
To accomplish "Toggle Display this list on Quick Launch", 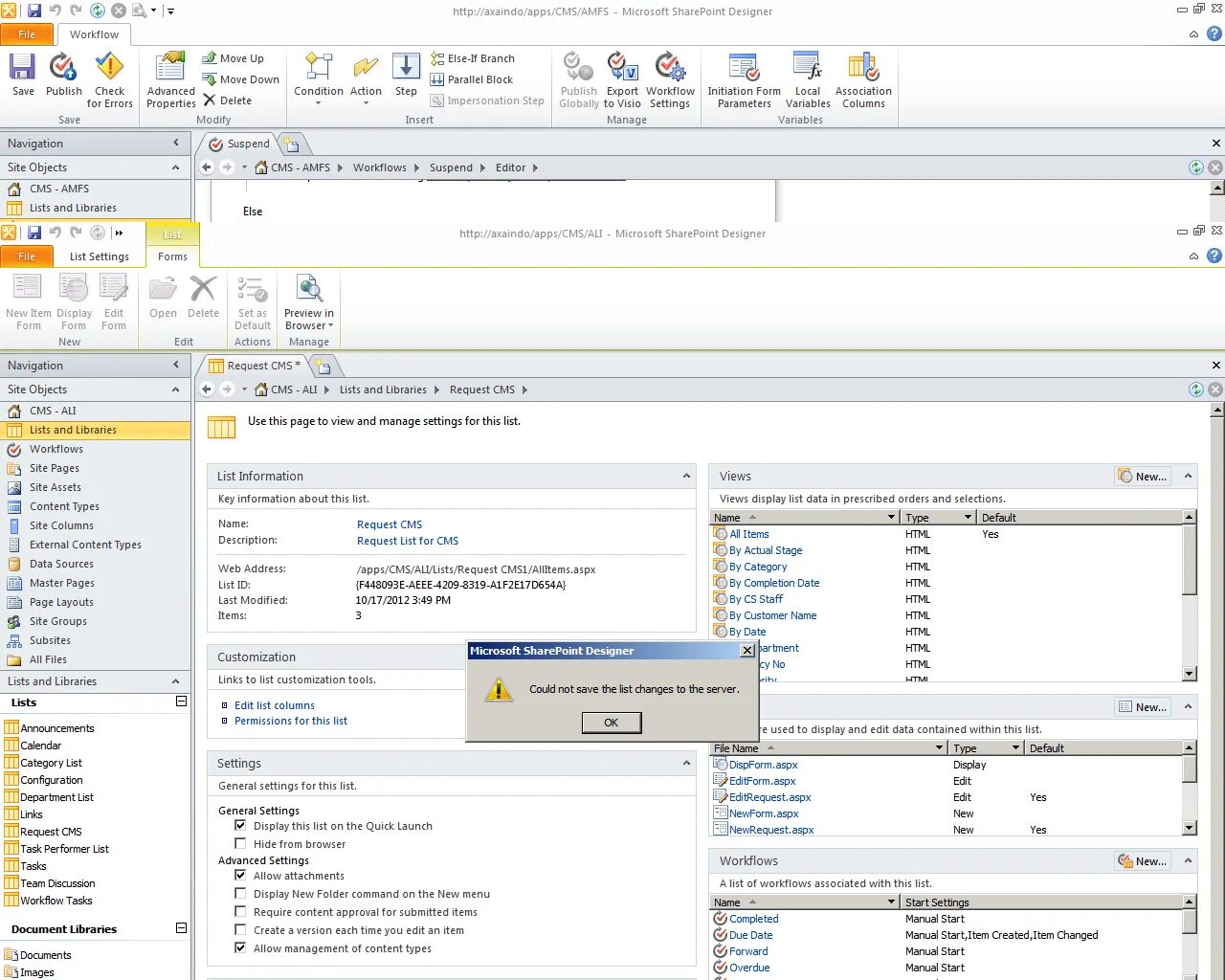I will pos(240,825).
